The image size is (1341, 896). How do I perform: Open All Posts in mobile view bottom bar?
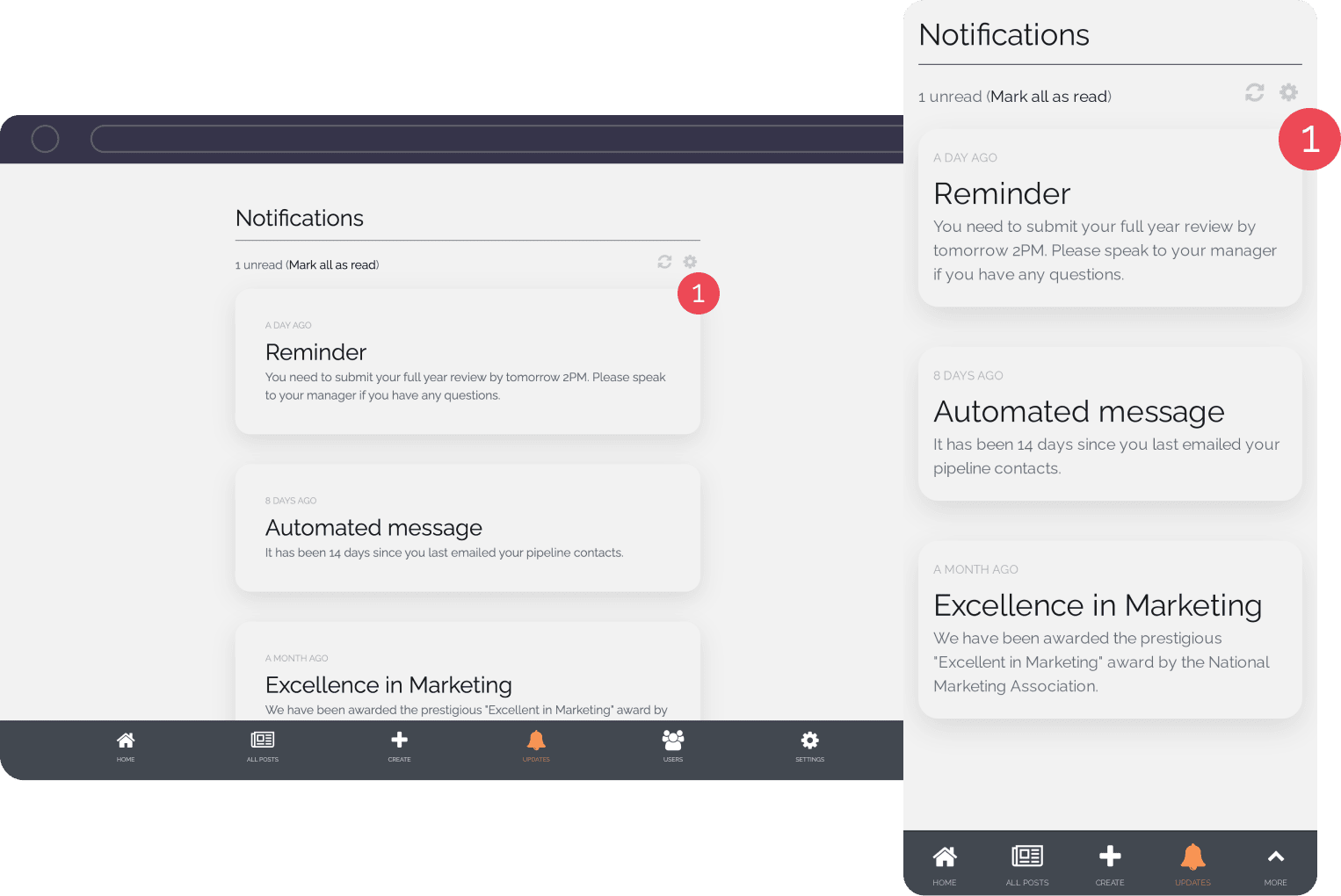click(x=1027, y=864)
